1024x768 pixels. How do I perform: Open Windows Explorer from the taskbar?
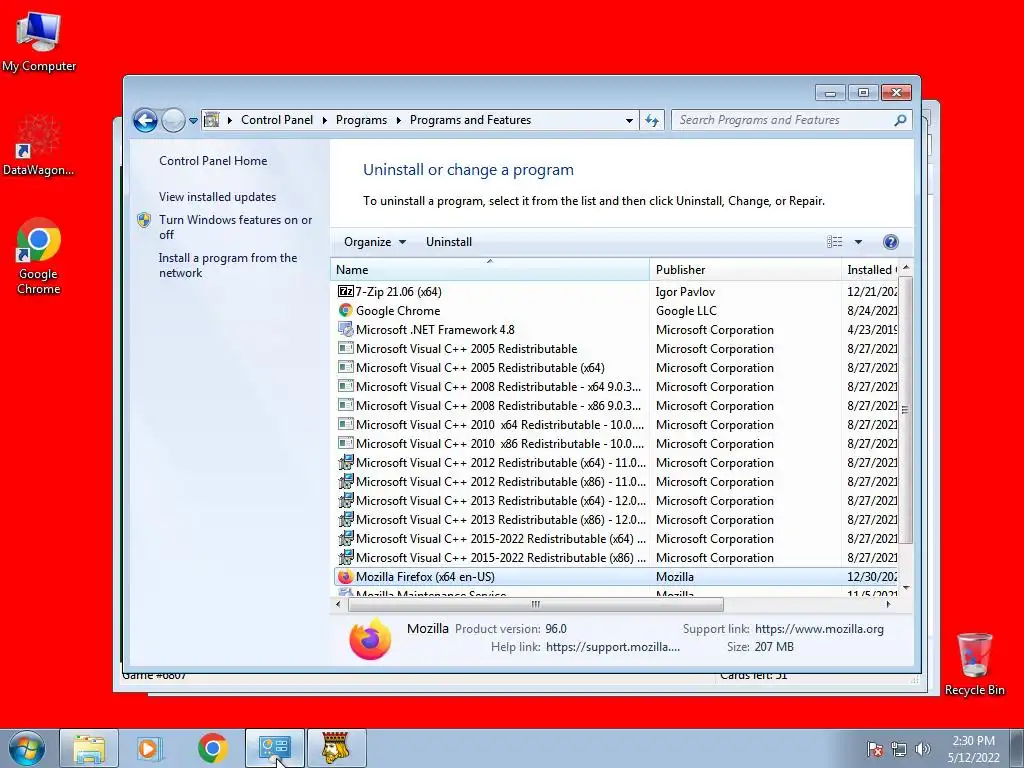89,748
